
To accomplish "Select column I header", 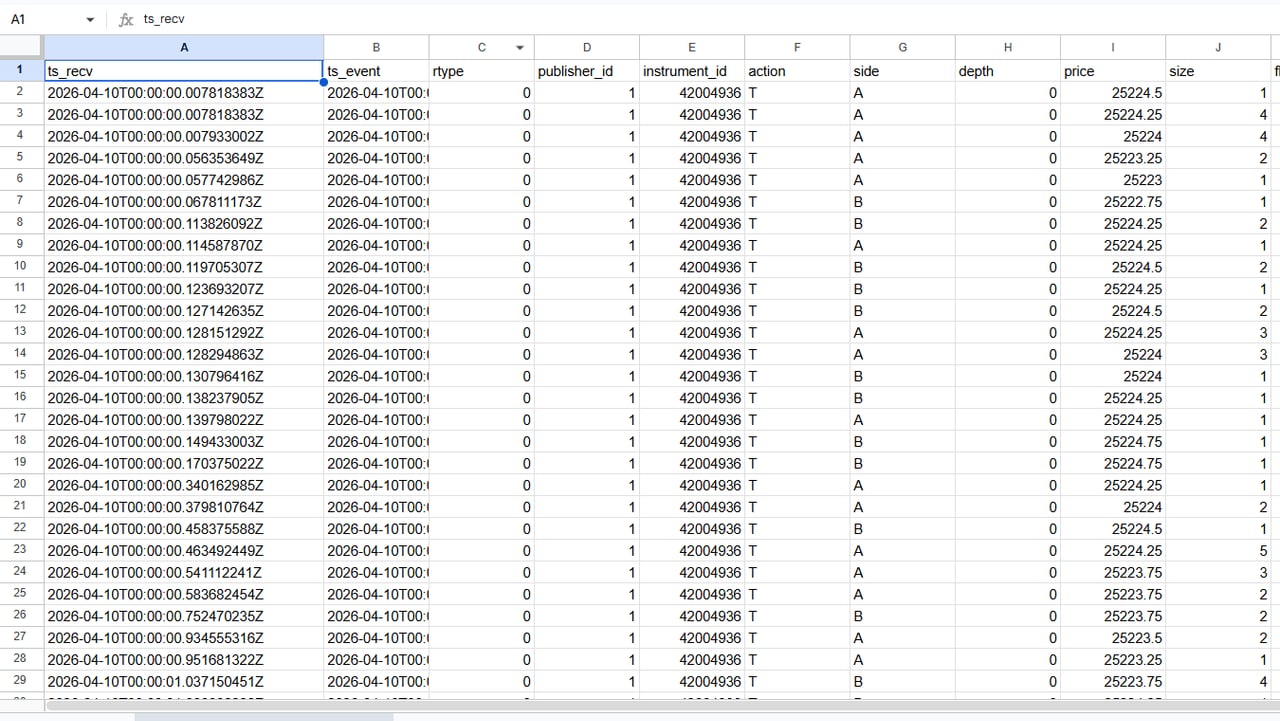I will pyautogui.click(x=1113, y=47).
